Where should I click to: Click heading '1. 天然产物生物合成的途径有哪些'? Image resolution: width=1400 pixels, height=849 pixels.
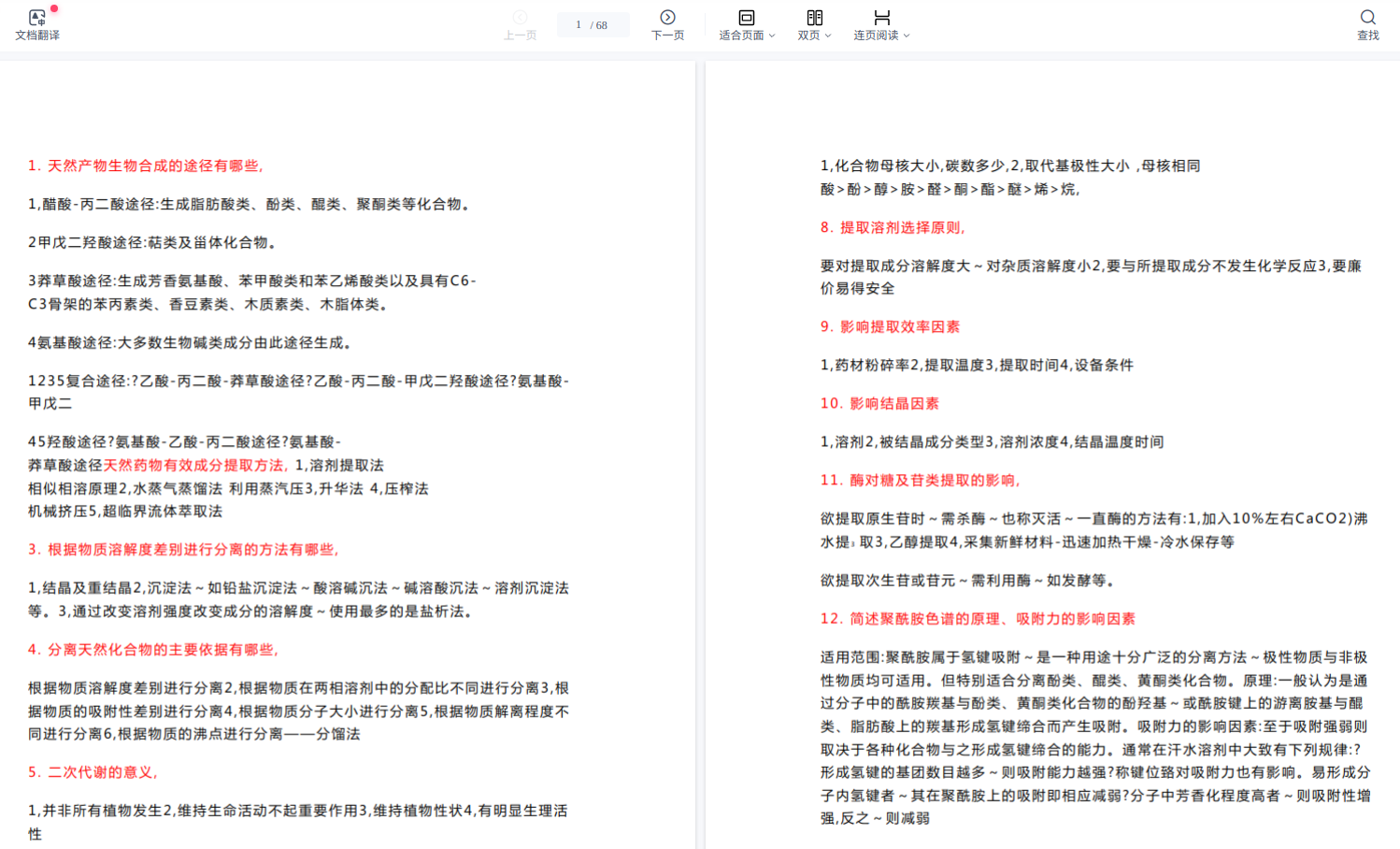tap(145, 165)
